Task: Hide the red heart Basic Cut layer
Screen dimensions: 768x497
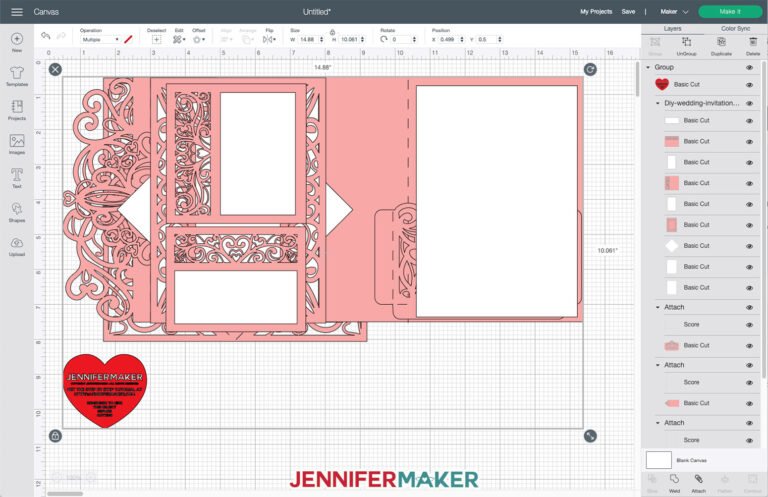Action: (x=749, y=85)
